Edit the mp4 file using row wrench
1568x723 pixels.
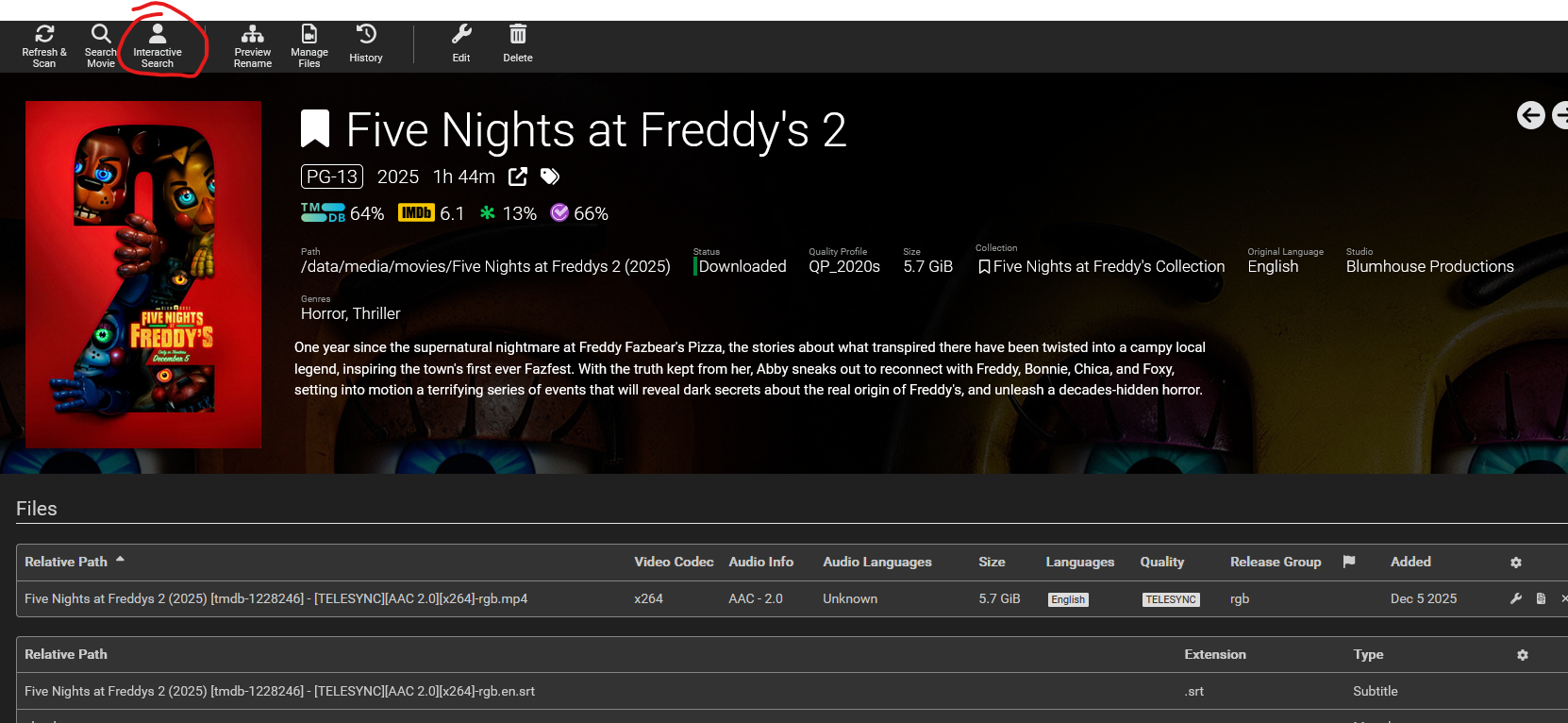(x=1516, y=598)
